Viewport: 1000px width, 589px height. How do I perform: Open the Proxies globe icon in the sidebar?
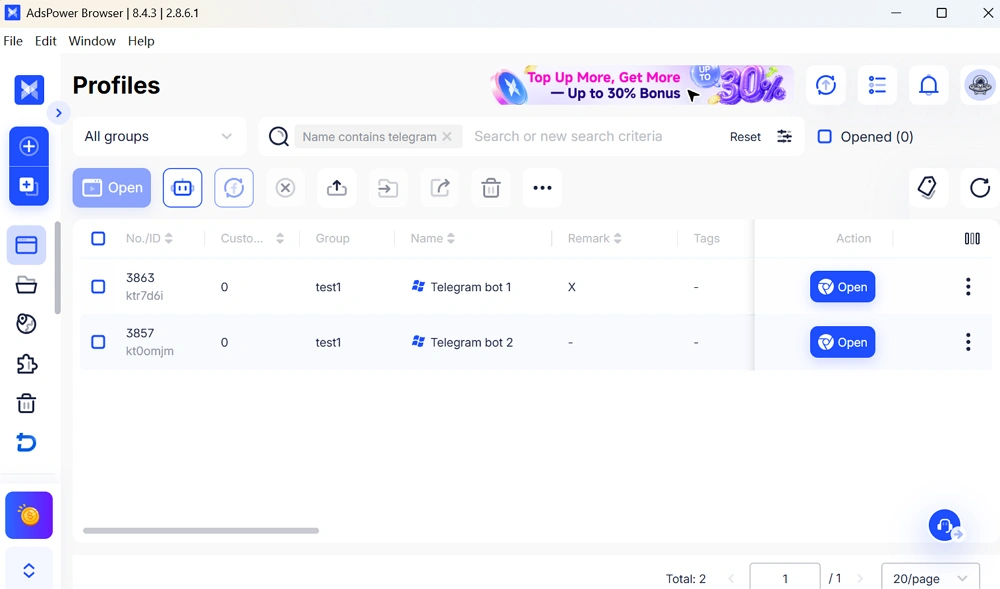click(x=26, y=324)
